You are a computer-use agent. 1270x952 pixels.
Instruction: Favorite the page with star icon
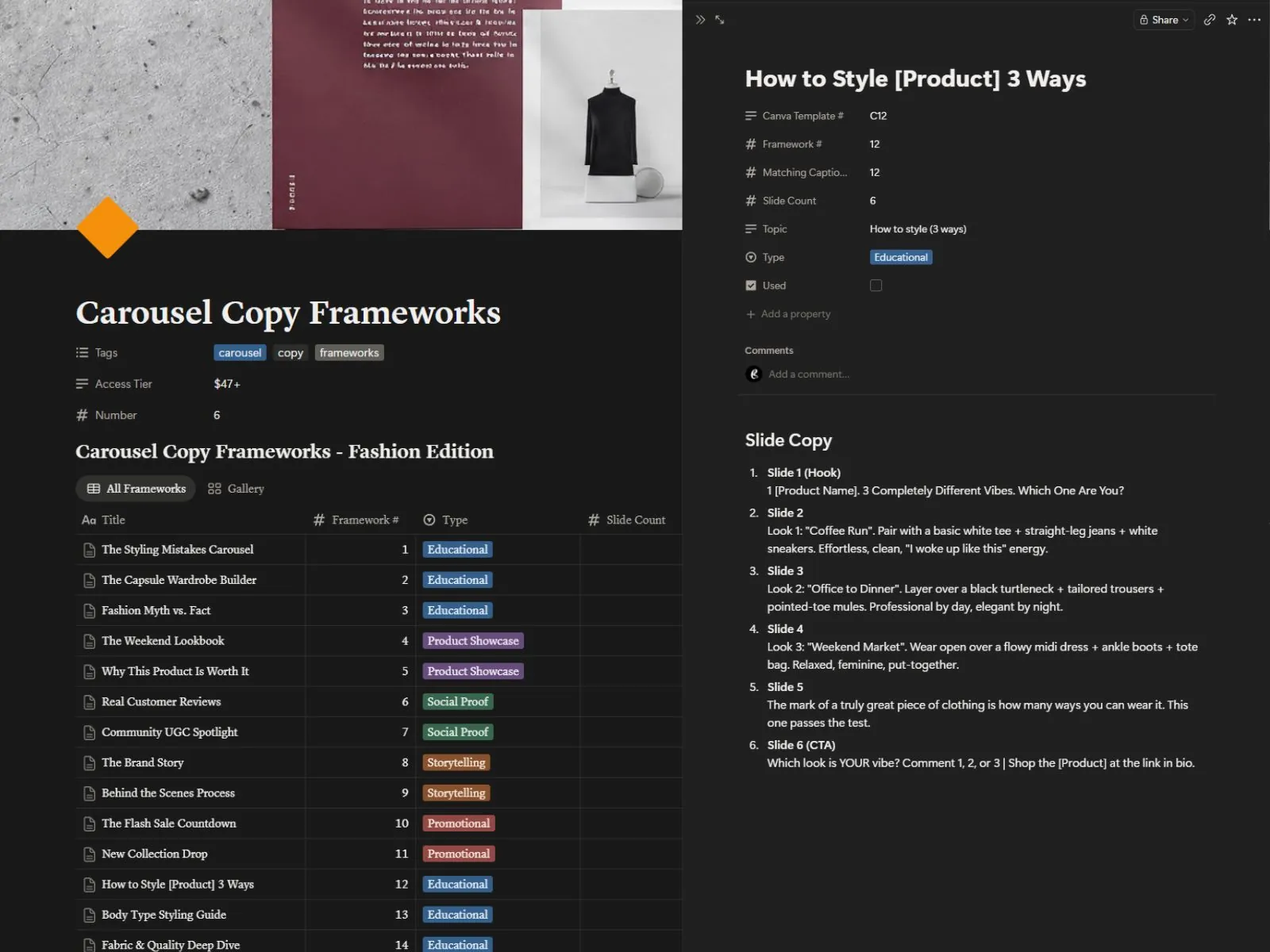point(1232,20)
